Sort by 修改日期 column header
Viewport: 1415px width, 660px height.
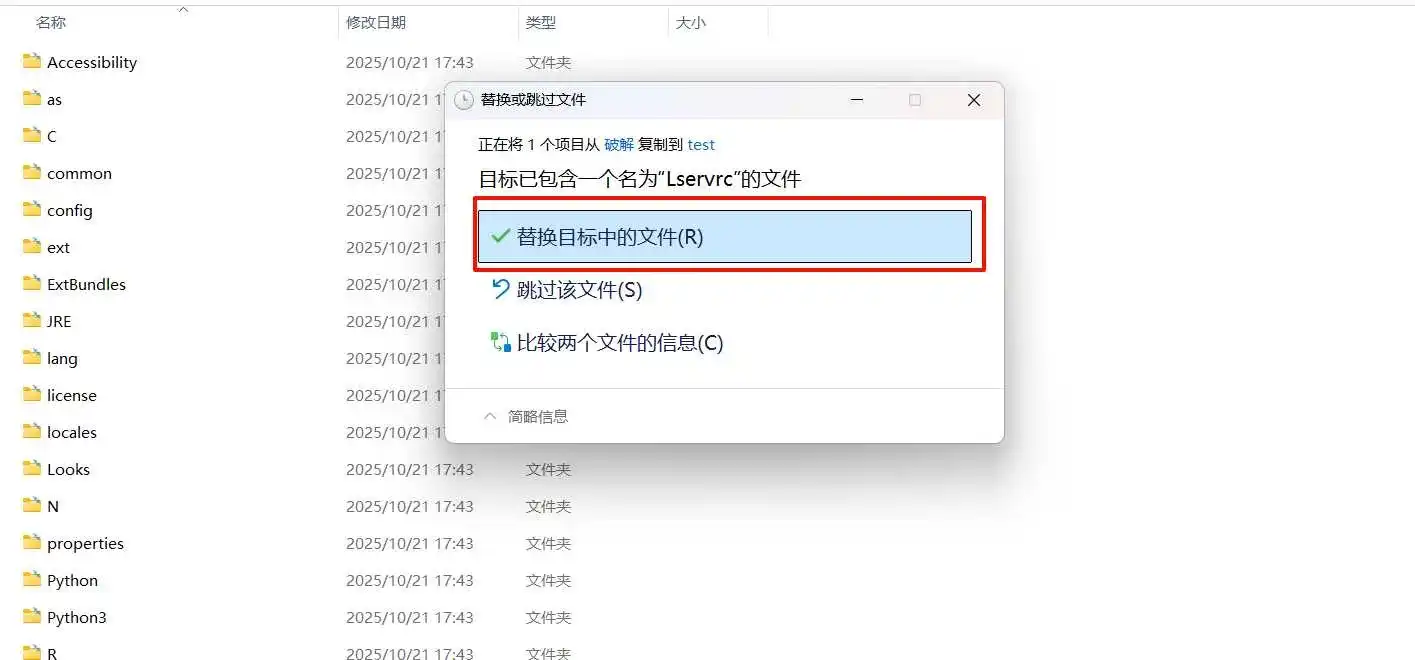[376, 22]
